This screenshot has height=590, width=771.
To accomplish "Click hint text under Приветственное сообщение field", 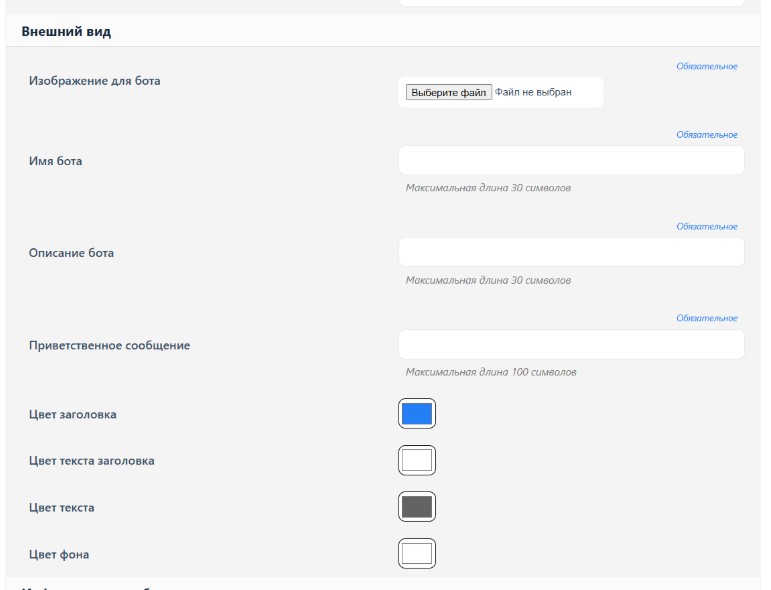I will pos(491,372).
